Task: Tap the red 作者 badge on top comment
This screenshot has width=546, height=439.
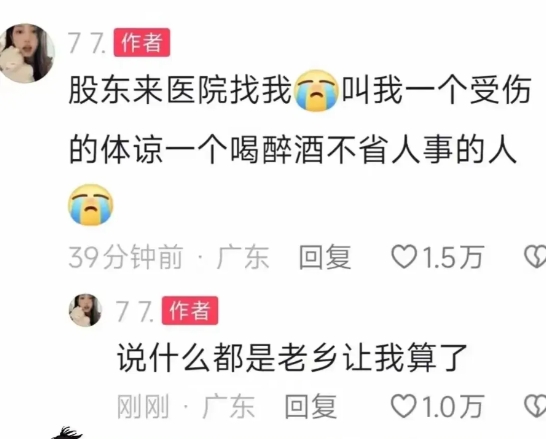Action: click(142, 42)
